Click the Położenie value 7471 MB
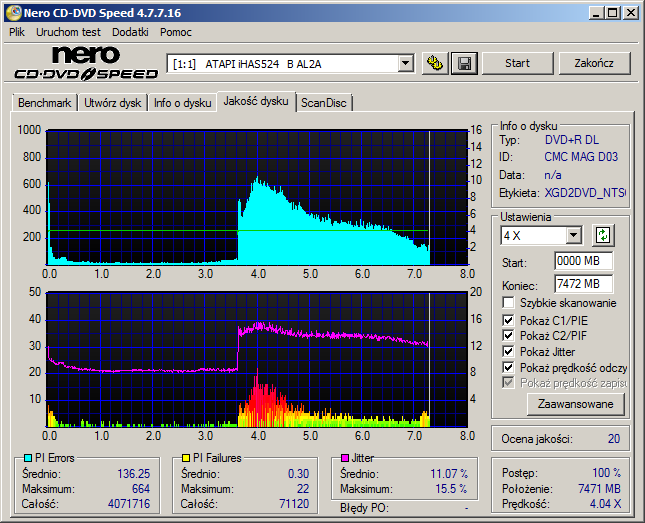The height and width of the screenshot is (523, 645). click(x=599, y=489)
